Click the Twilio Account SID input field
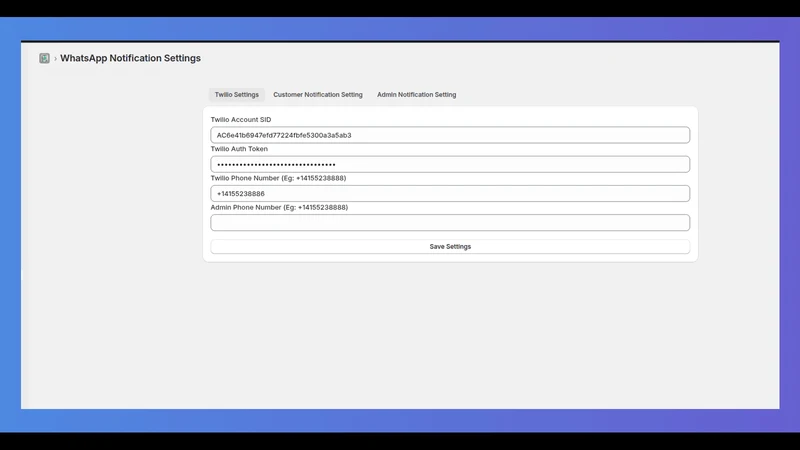The image size is (800, 450). coord(450,135)
